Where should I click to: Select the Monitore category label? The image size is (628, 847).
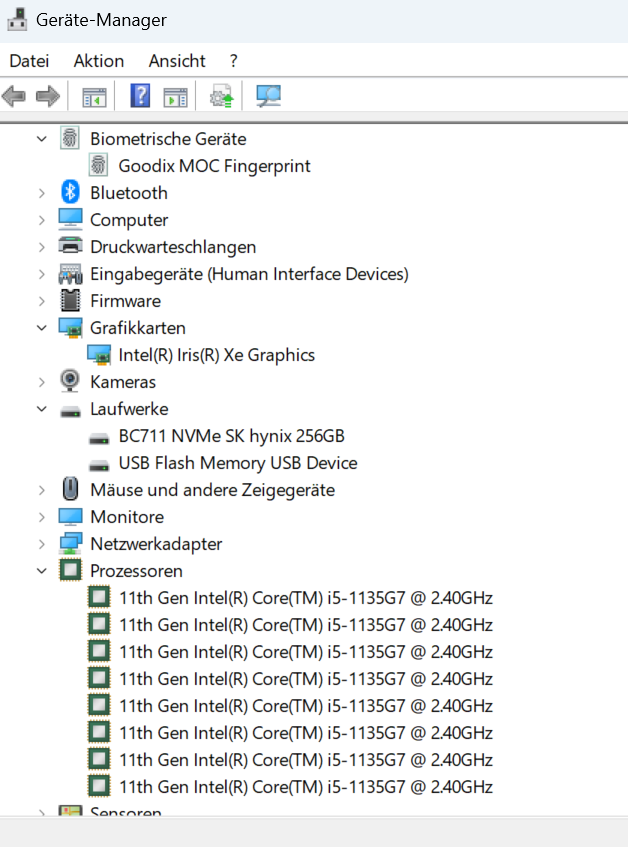click(127, 517)
